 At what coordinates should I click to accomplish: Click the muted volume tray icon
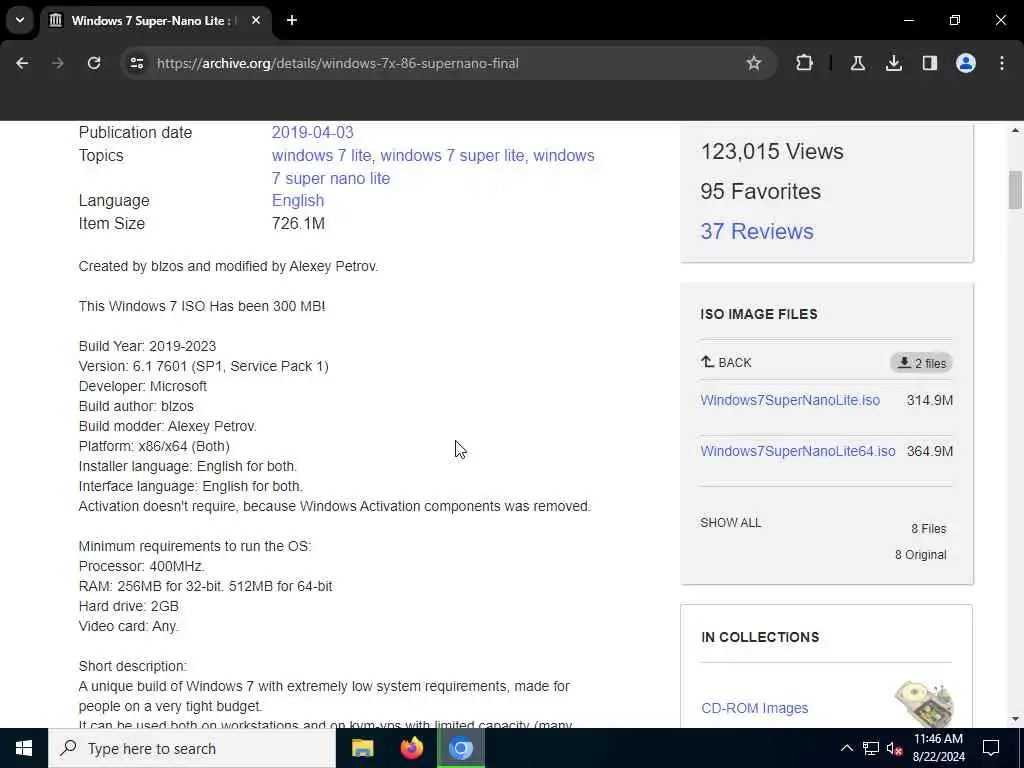[894, 748]
